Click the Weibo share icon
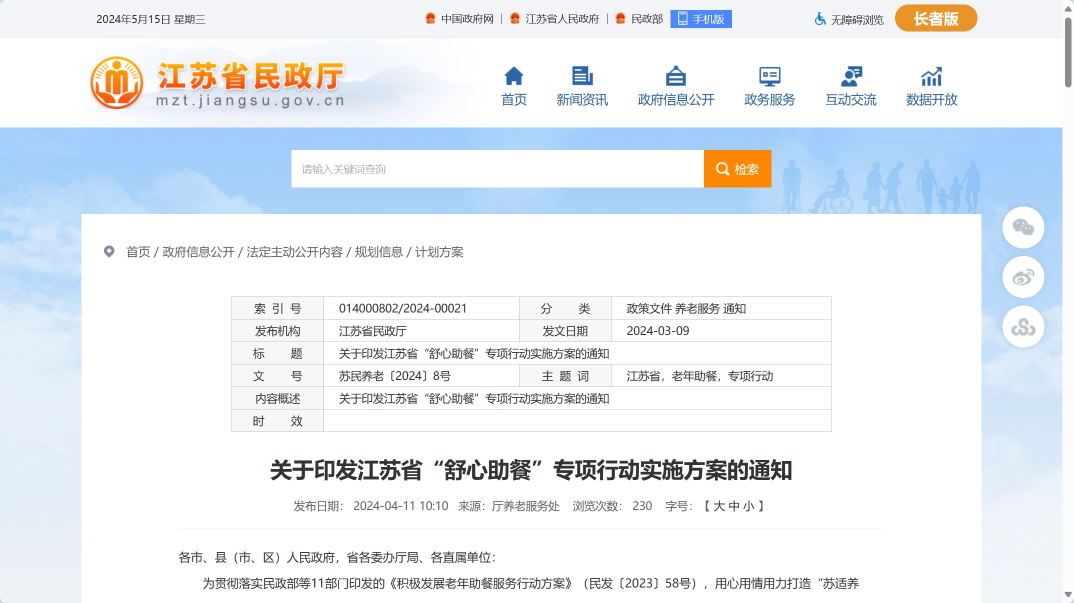 click(1023, 277)
